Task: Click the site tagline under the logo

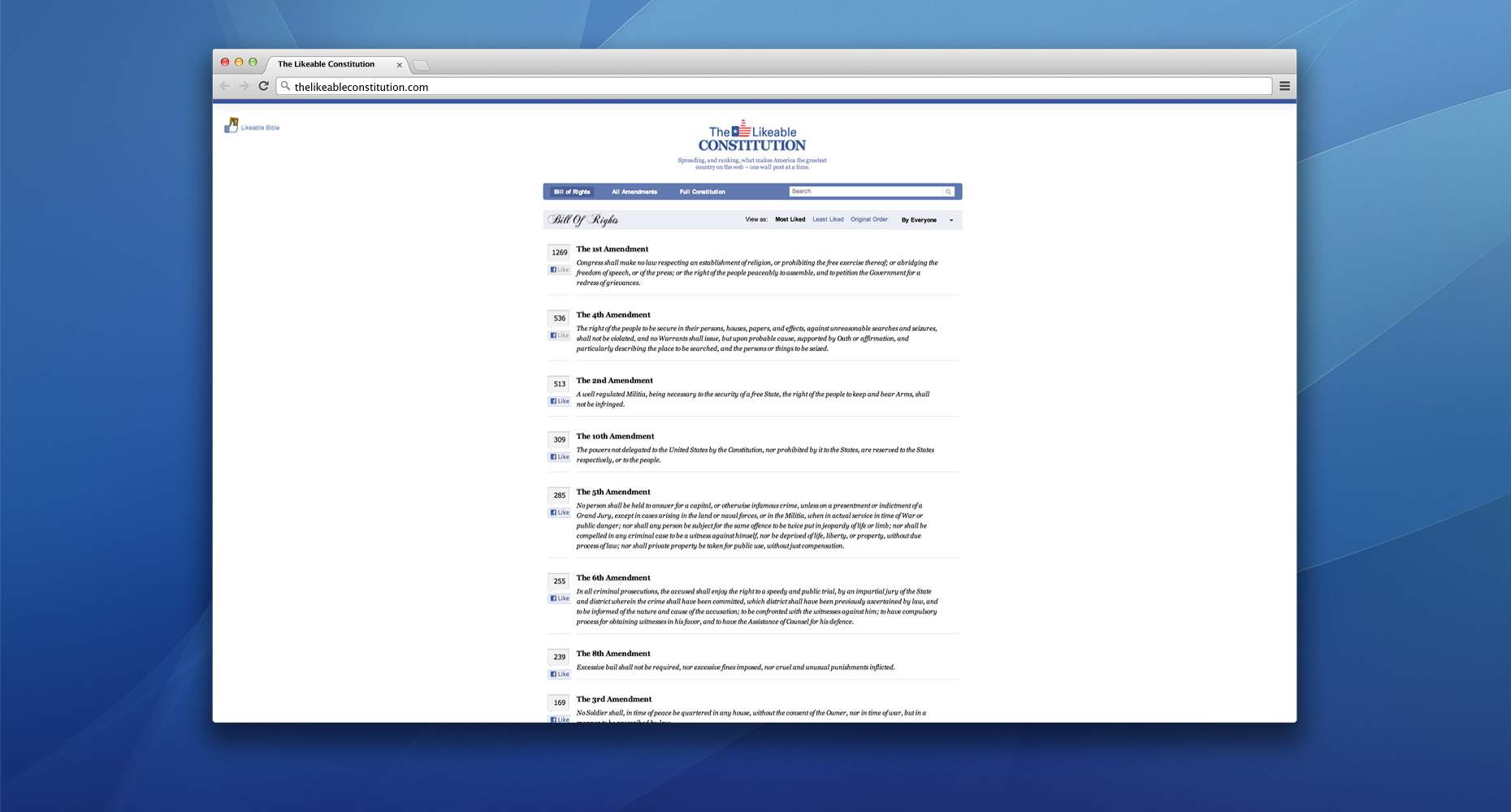Action: (x=752, y=164)
